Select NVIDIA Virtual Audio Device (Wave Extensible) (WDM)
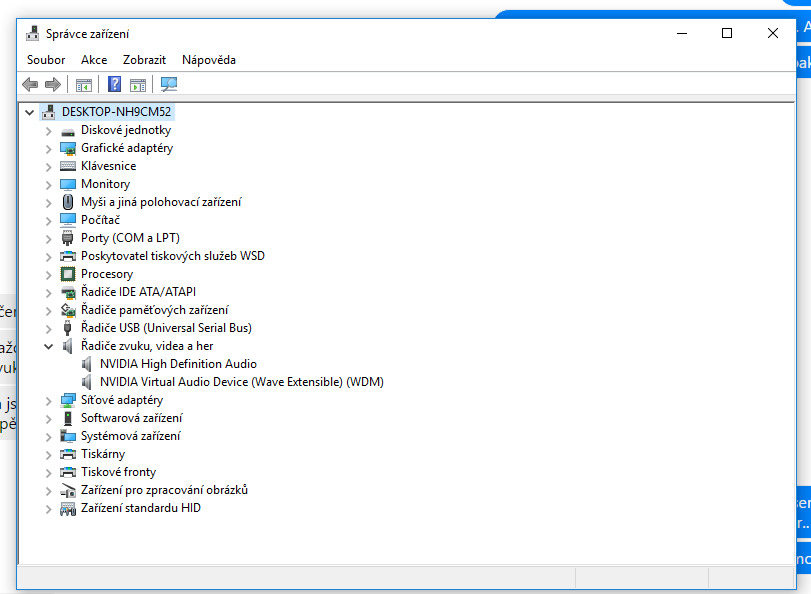The height and width of the screenshot is (594, 811). coord(242,382)
